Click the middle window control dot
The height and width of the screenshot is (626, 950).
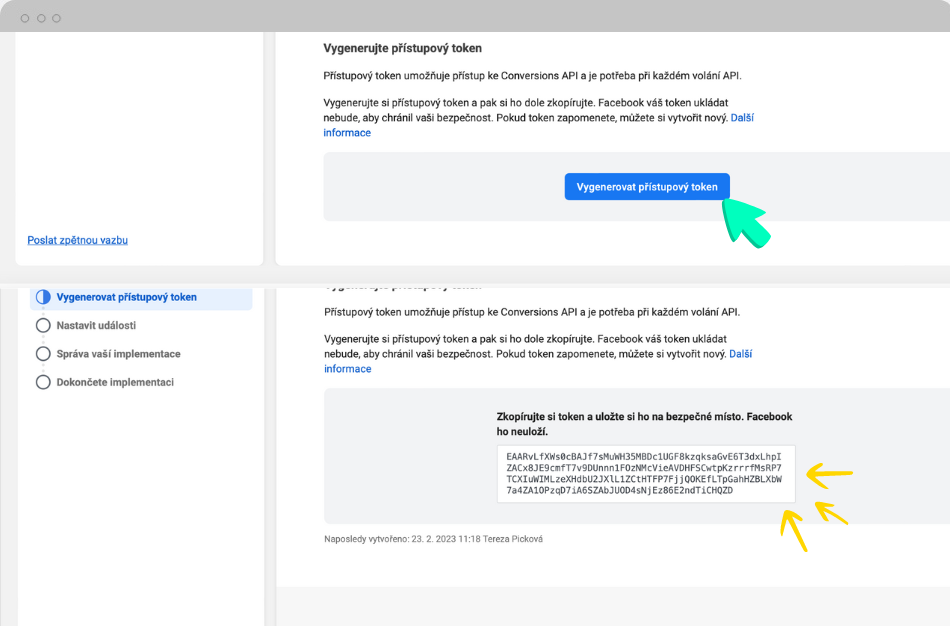coord(41,18)
